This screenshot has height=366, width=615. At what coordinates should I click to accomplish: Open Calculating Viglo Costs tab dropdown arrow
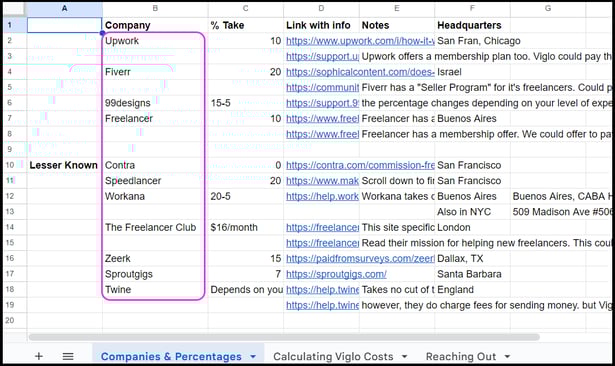pyautogui.click(x=404, y=357)
